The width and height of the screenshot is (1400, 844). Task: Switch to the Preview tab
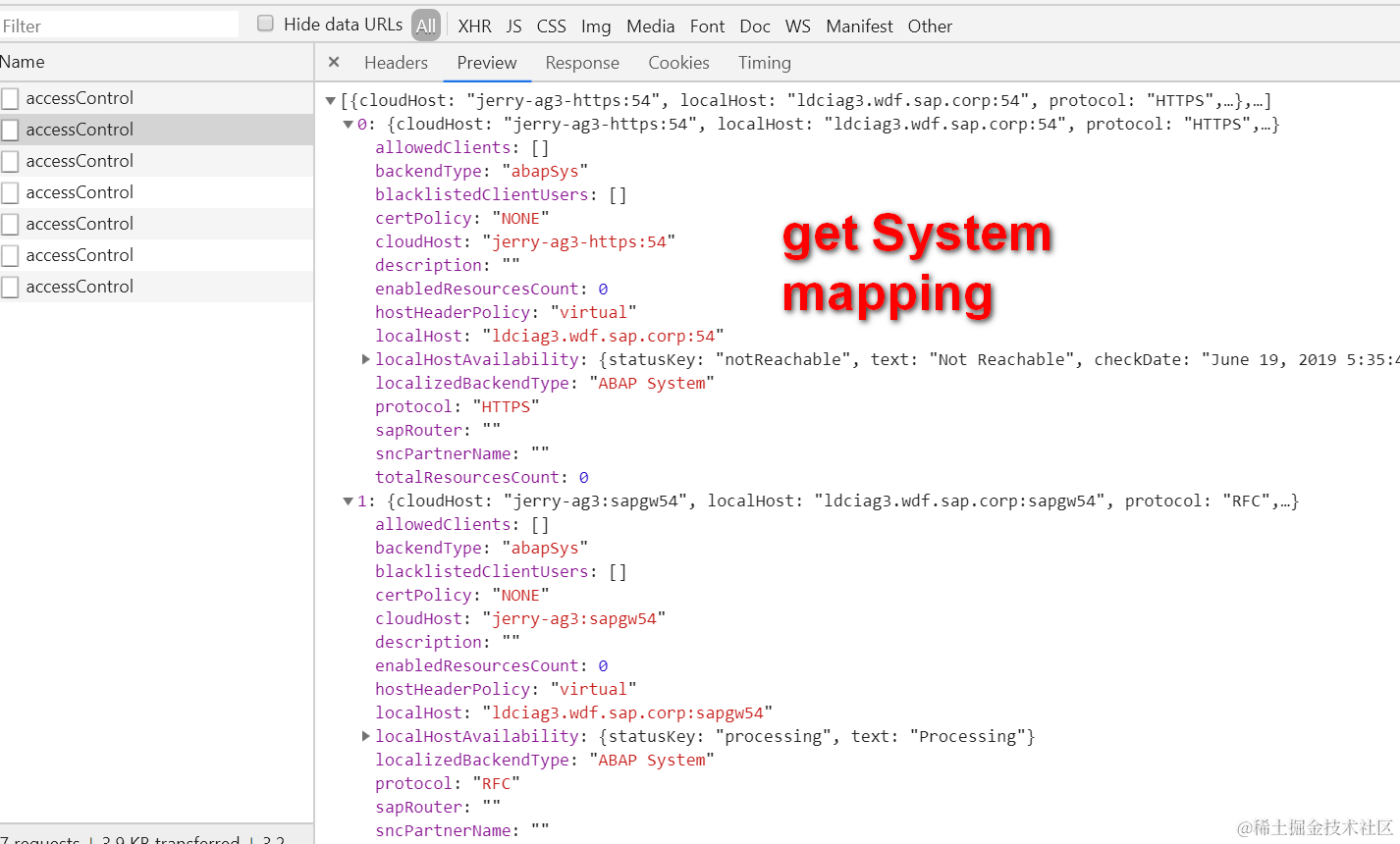[x=487, y=63]
